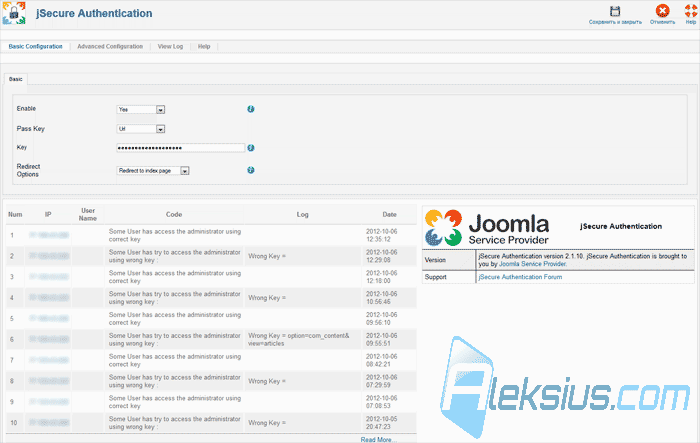Click code text in log row 3
This screenshot has height=443, width=700.
[x=175, y=277]
